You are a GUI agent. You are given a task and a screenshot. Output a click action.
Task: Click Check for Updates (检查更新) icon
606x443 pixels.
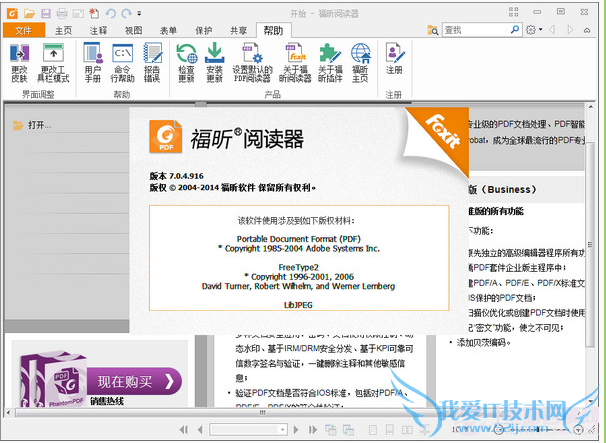(186, 60)
